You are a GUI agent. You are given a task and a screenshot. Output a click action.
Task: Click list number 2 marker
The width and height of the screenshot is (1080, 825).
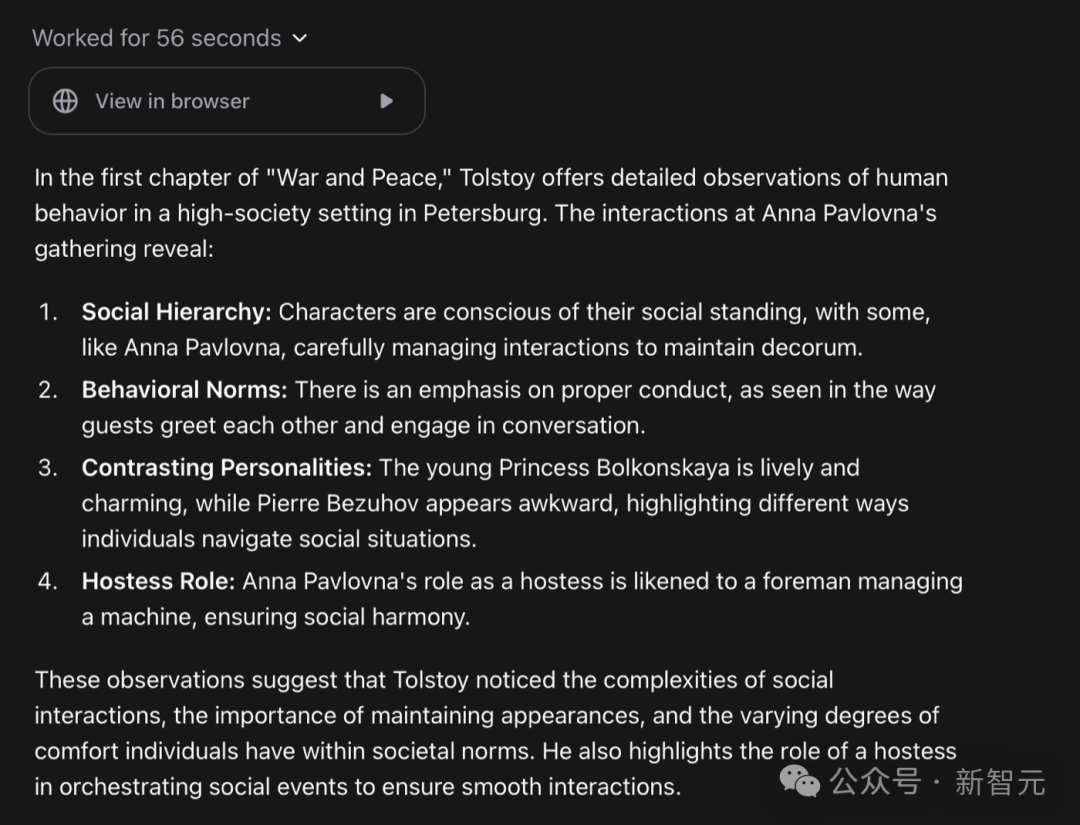click(48, 389)
